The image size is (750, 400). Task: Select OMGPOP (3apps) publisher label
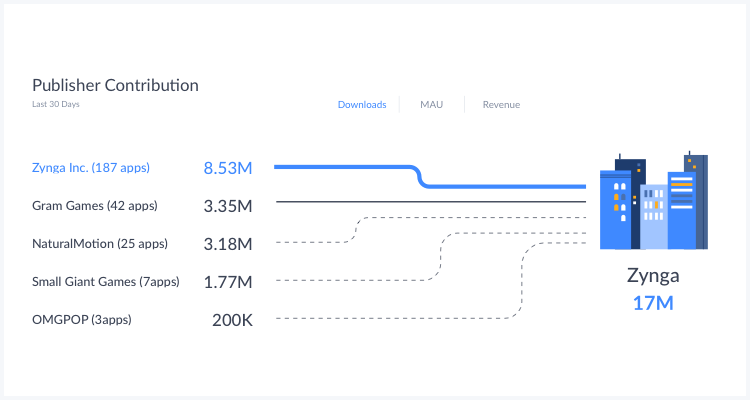coord(82,320)
